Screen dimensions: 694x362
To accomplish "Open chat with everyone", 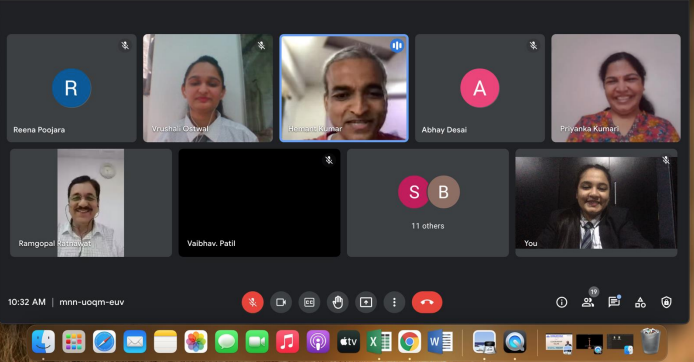I will point(614,302).
